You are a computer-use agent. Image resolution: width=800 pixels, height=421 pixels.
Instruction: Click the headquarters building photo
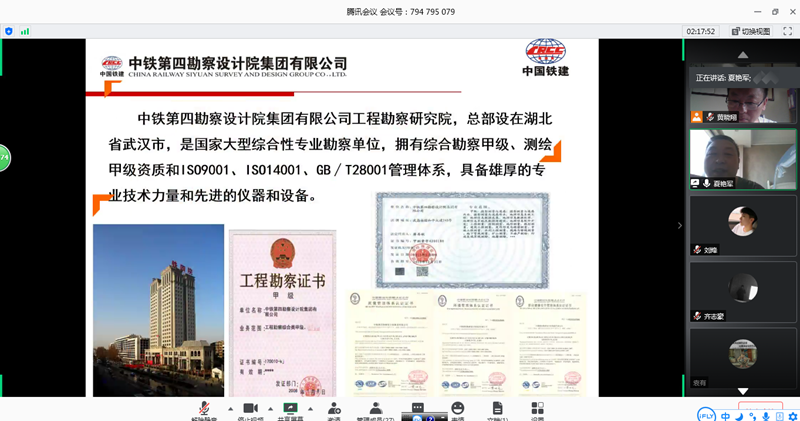pyautogui.click(x=158, y=310)
